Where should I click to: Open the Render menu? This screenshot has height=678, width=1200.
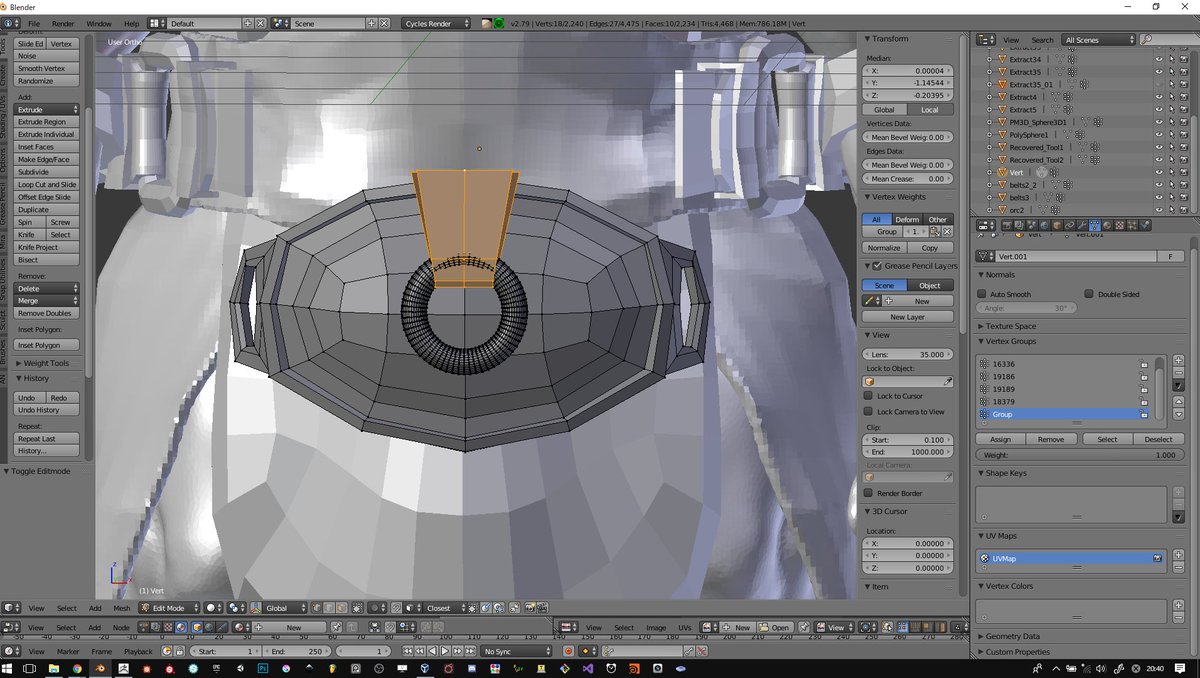63,23
